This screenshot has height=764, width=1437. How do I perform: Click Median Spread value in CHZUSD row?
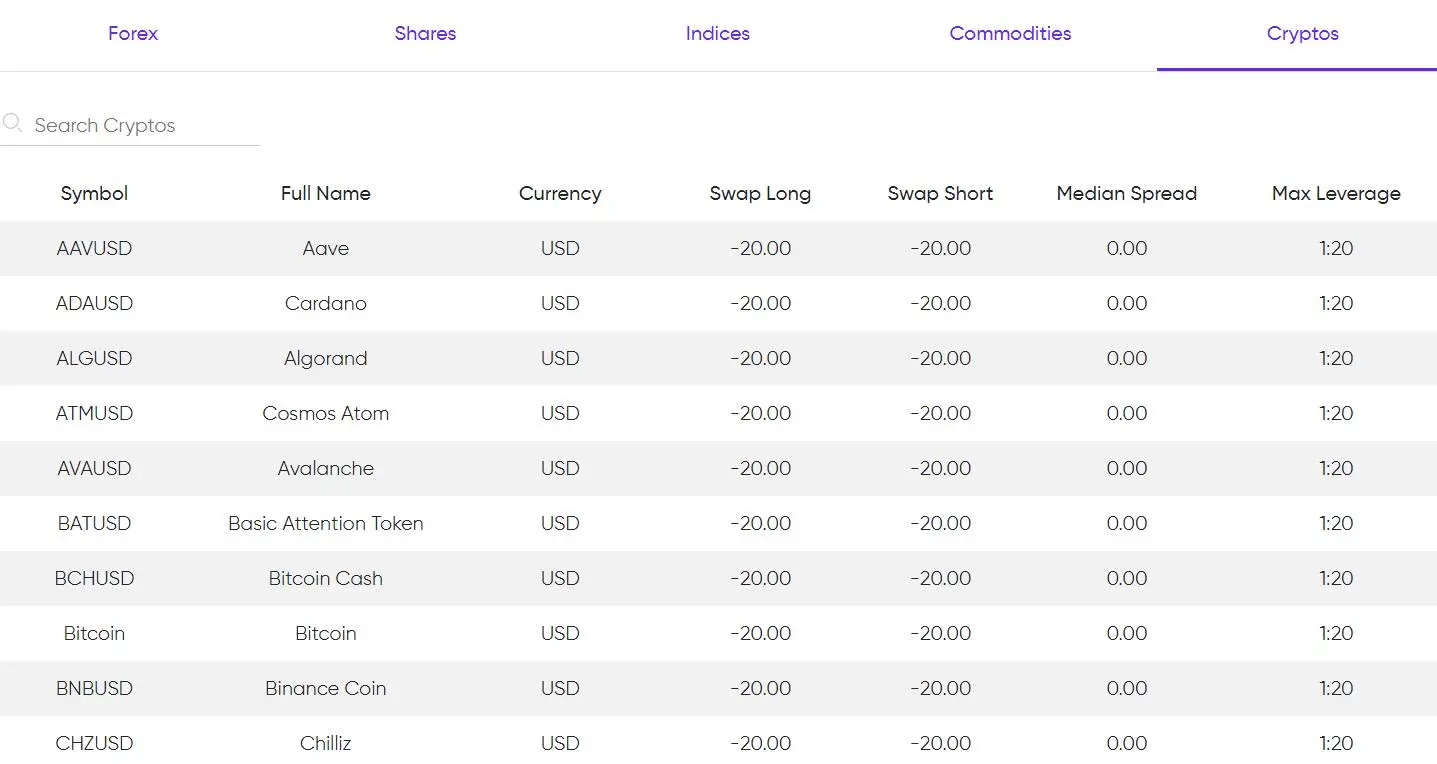pos(1127,744)
